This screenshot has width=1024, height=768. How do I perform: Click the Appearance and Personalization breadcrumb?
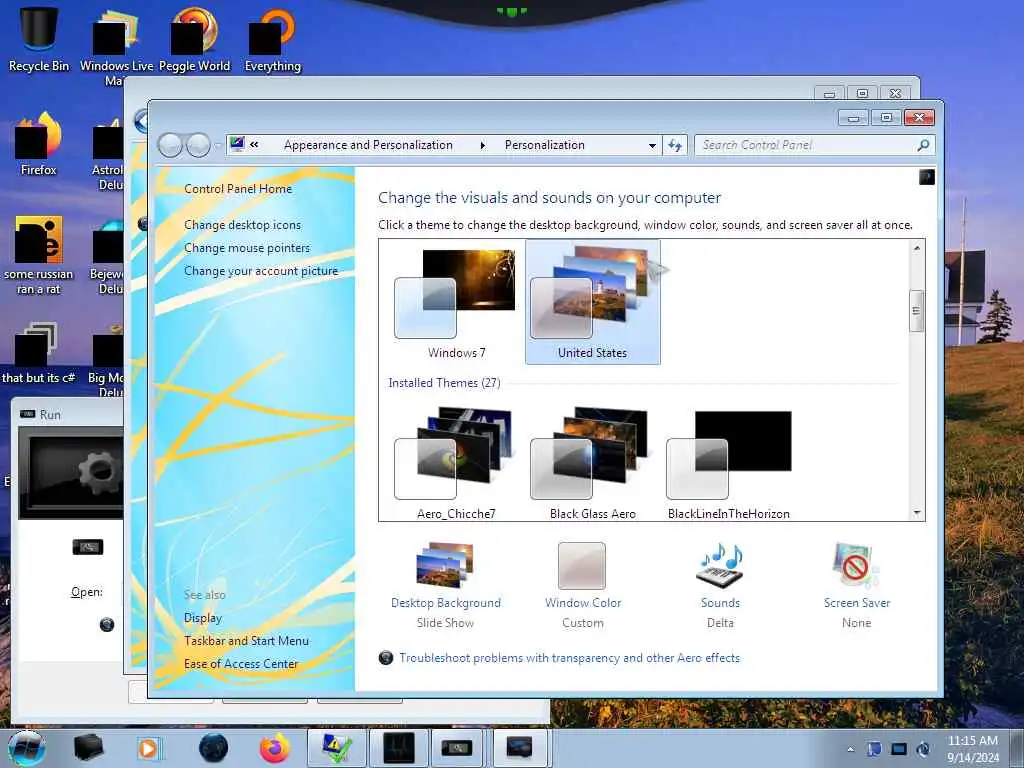(x=368, y=145)
